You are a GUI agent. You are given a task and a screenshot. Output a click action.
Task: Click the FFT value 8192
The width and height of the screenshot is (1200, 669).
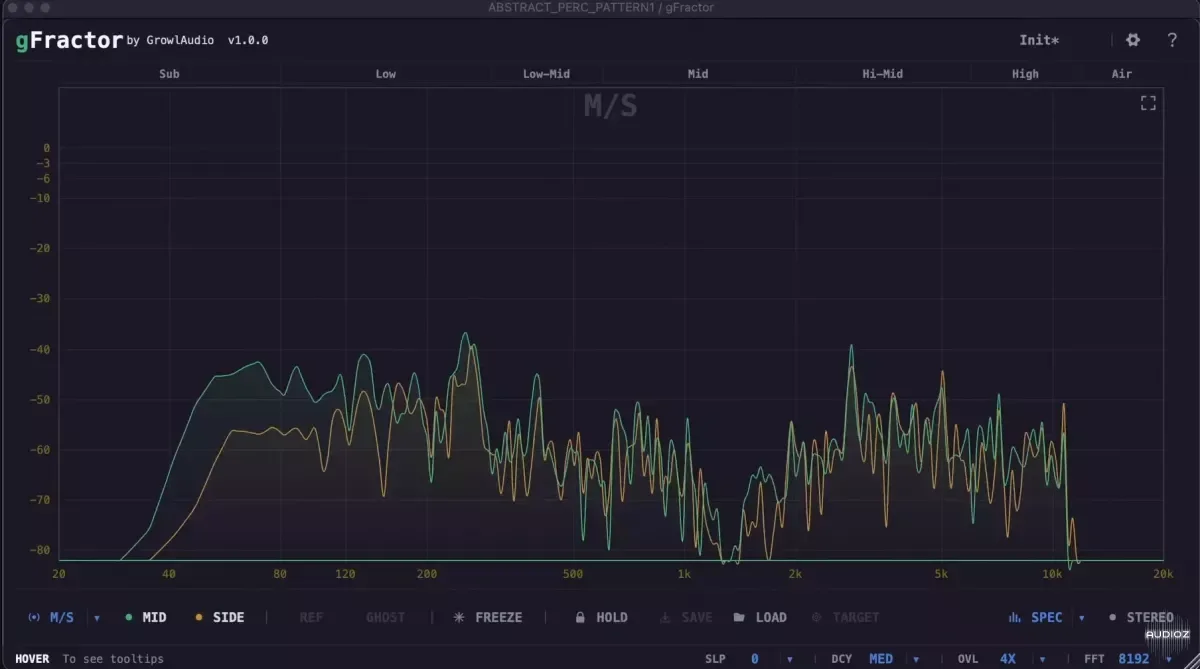pyautogui.click(x=1134, y=659)
